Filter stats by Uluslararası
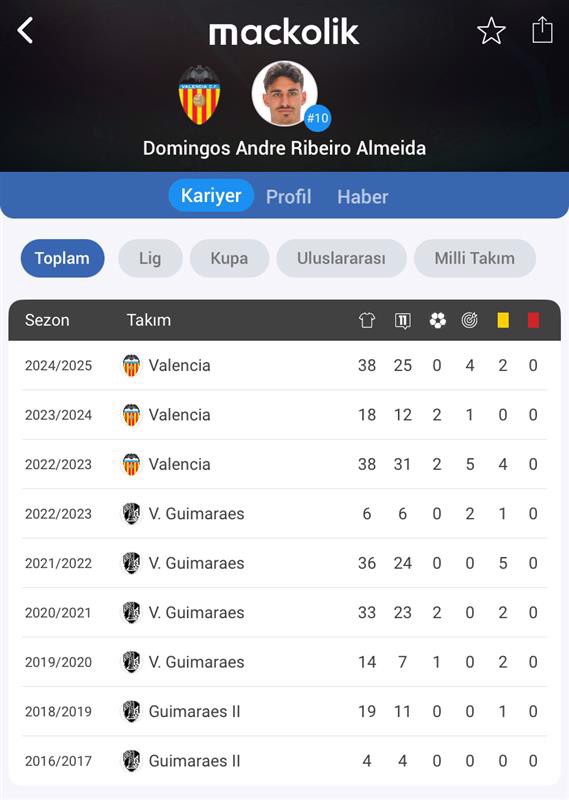The width and height of the screenshot is (569, 800). pyautogui.click(x=341, y=258)
